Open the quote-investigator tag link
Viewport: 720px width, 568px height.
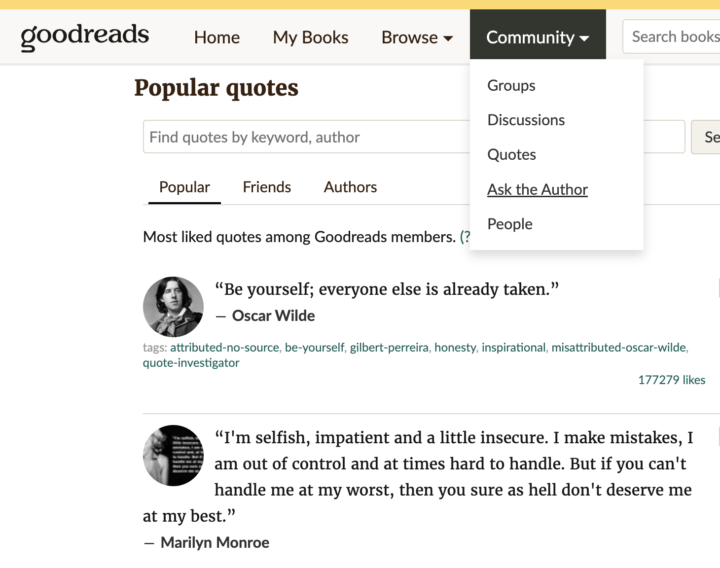(x=191, y=363)
